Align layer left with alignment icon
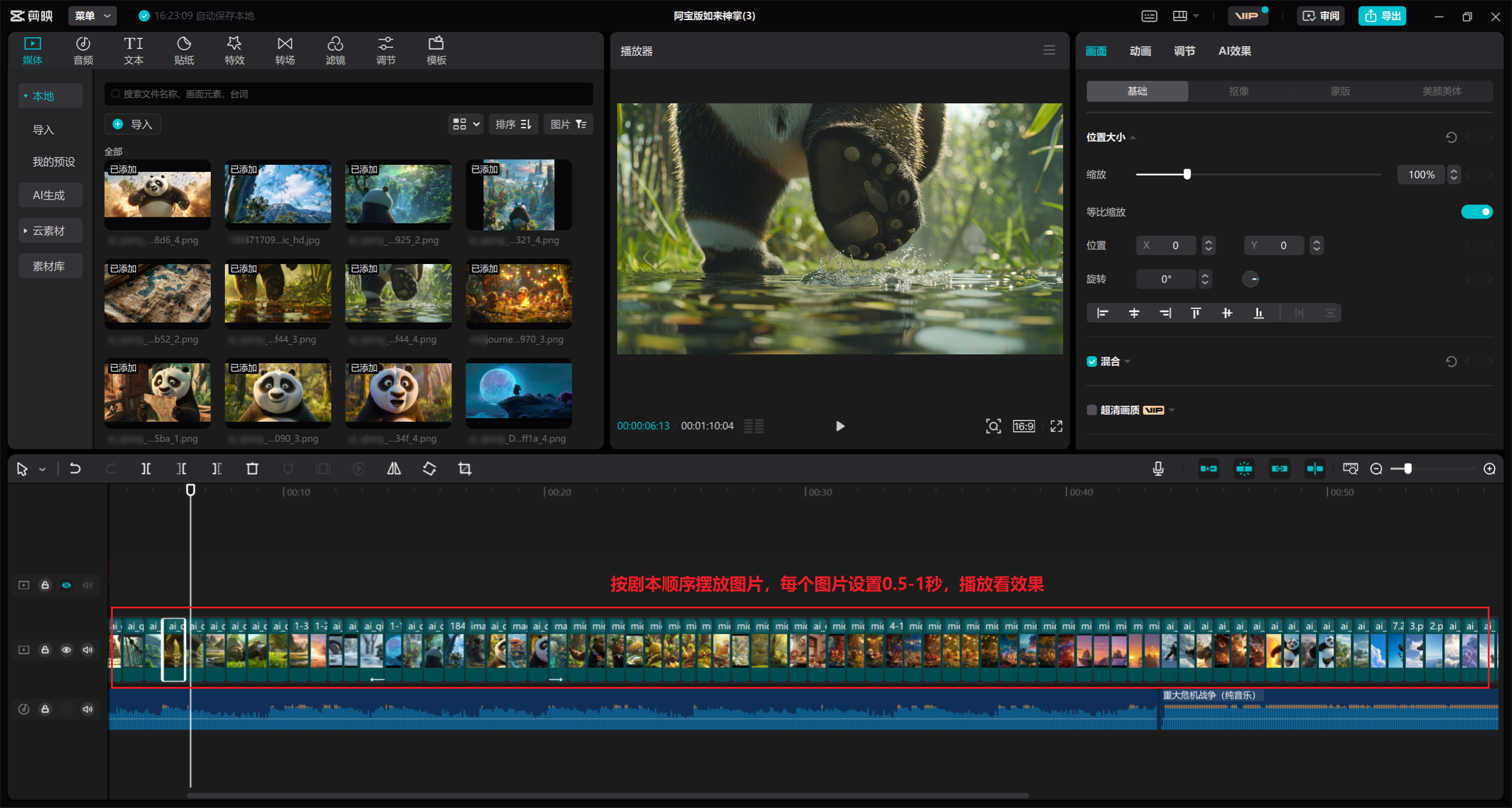This screenshot has height=808, width=1512. (x=1103, y=313)
